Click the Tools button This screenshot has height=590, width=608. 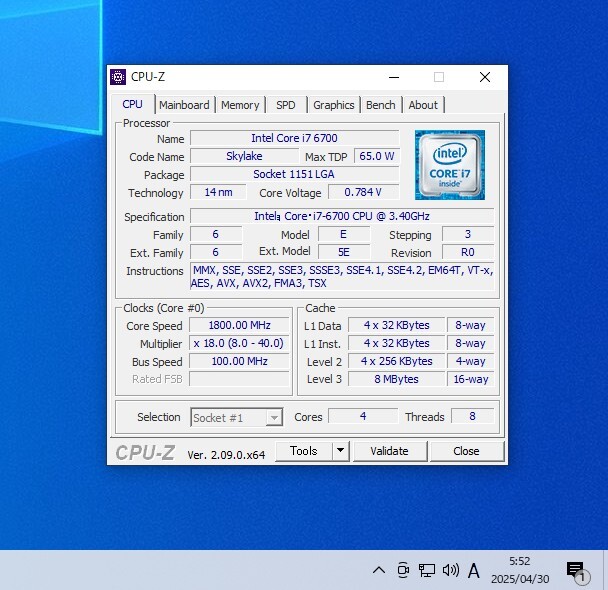coord(304,451)
